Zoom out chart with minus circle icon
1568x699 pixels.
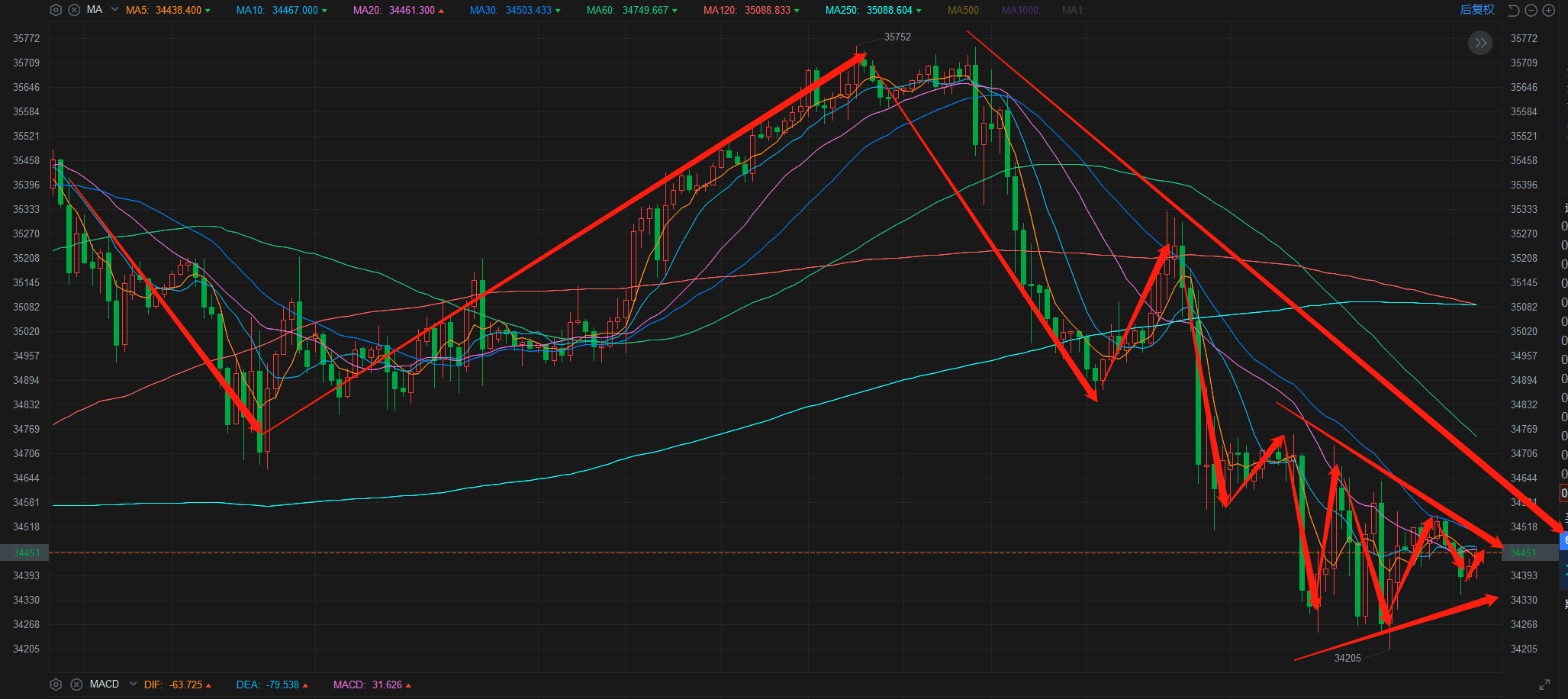(1531, 11)
